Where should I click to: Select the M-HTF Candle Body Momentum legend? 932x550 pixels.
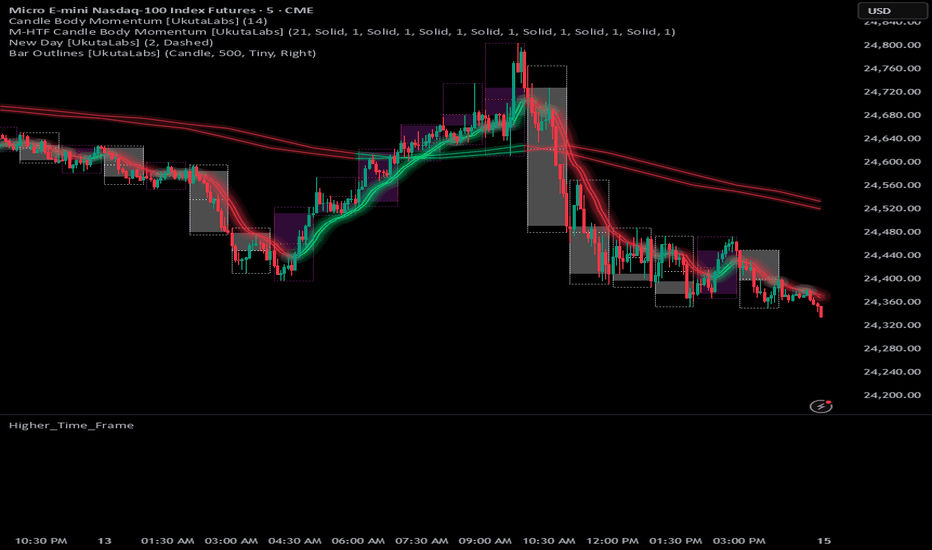point(342,32)
